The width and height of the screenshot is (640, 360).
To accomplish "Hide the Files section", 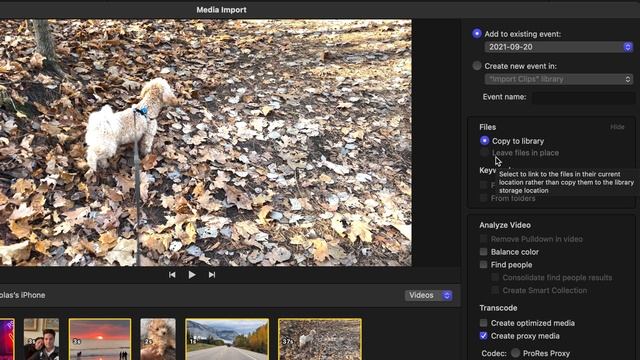I will tap(617, 127).
